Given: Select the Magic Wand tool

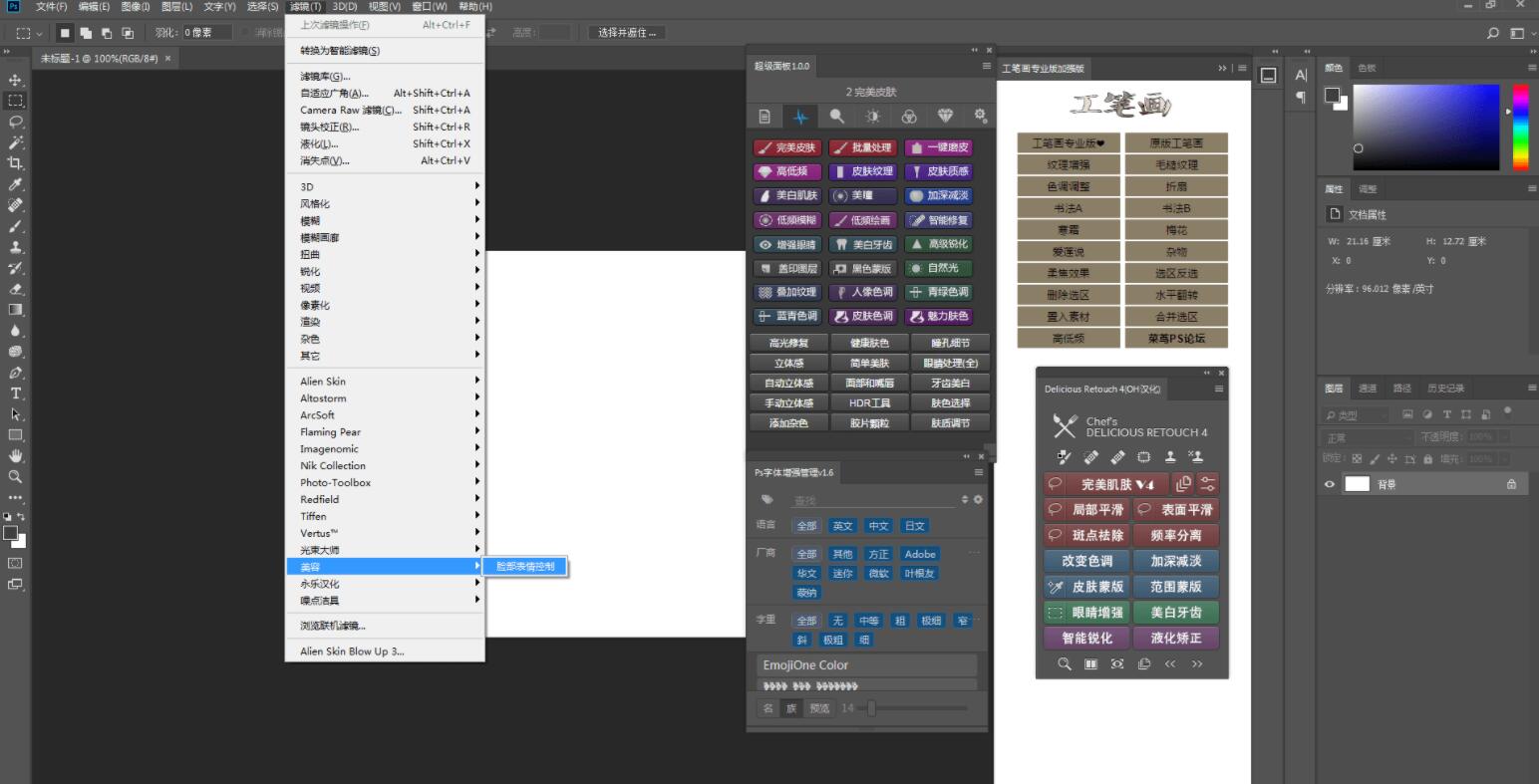Looking at the screenshot, I should click(15, 142).
